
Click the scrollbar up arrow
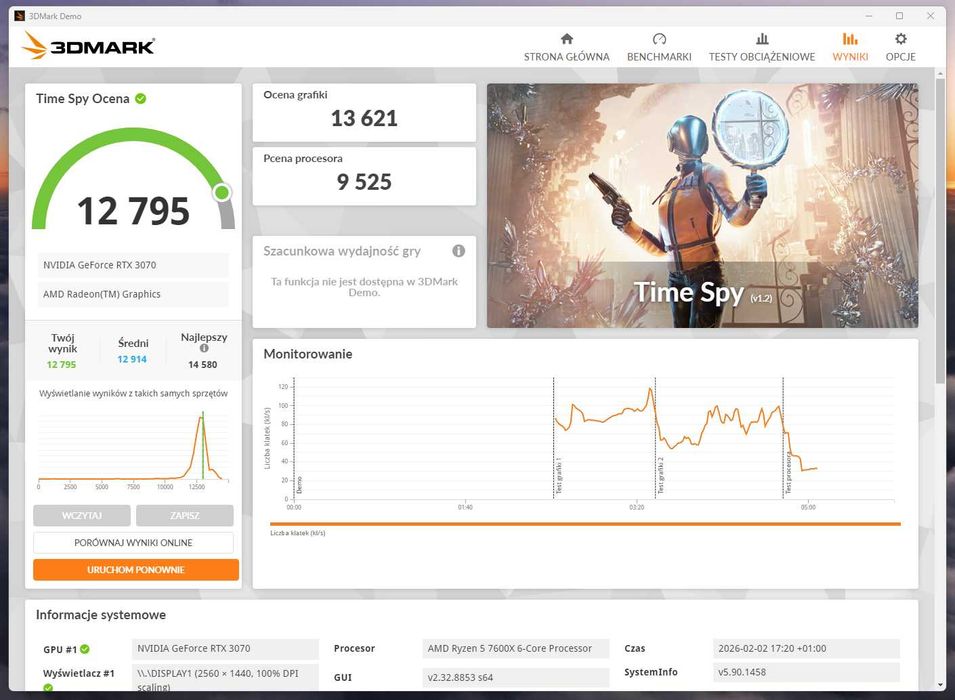(x=940, y=73)
